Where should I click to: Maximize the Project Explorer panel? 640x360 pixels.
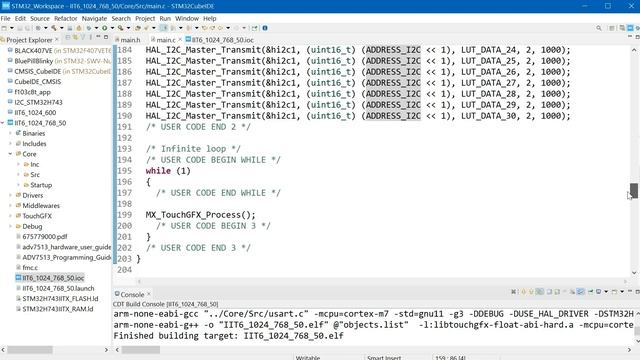(x=106, y=37)
